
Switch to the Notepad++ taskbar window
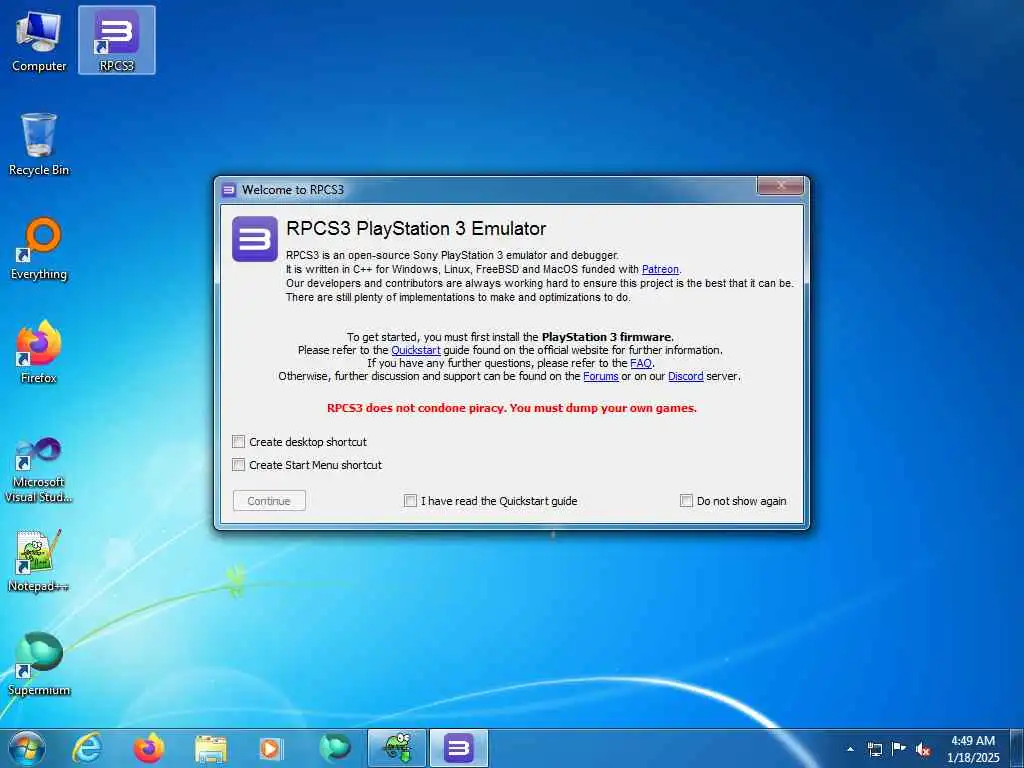(396, 748)
